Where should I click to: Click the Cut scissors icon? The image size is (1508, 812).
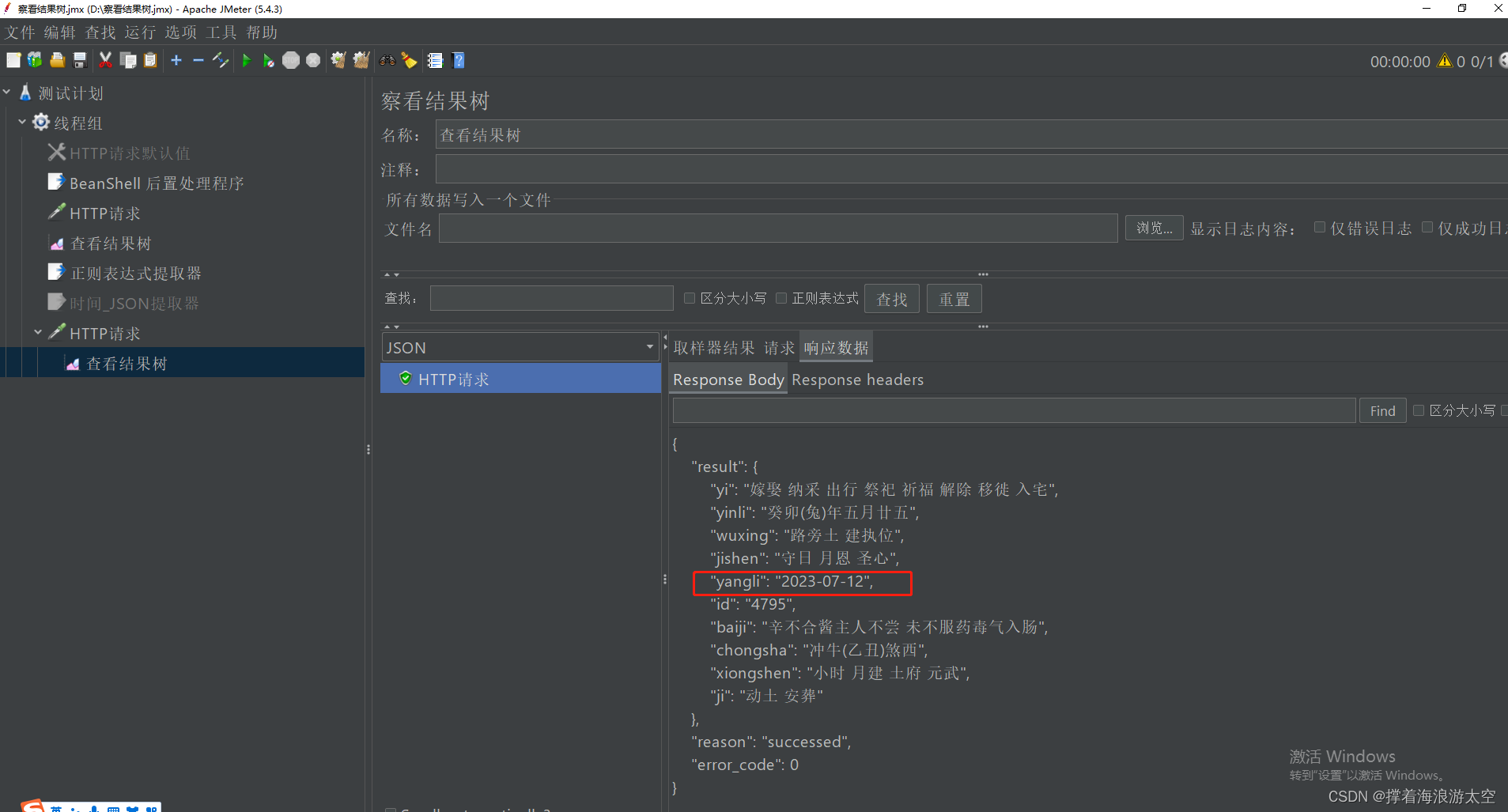tap(105, 60)
